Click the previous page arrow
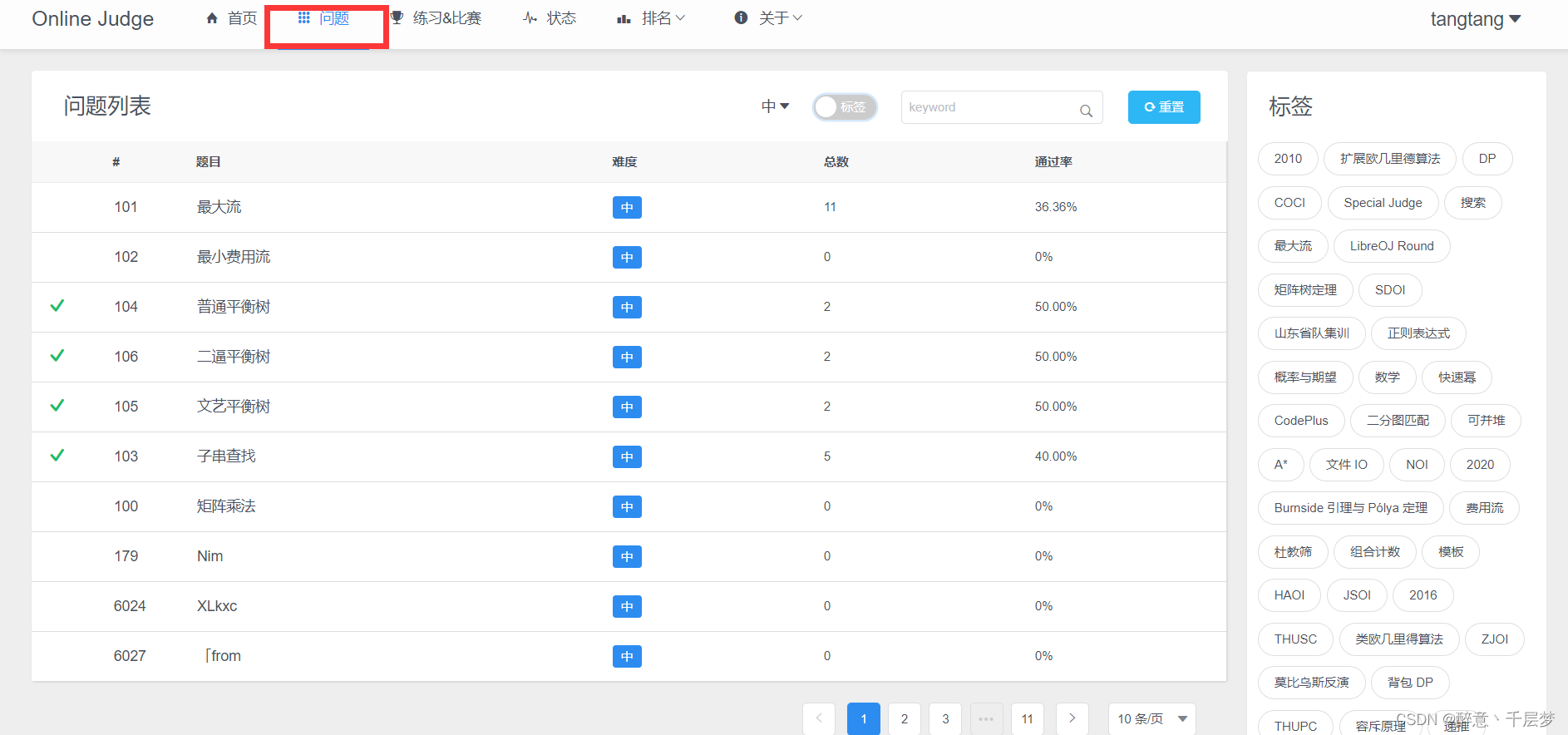The image size is (1568, 735). click(x=819, y=719)
